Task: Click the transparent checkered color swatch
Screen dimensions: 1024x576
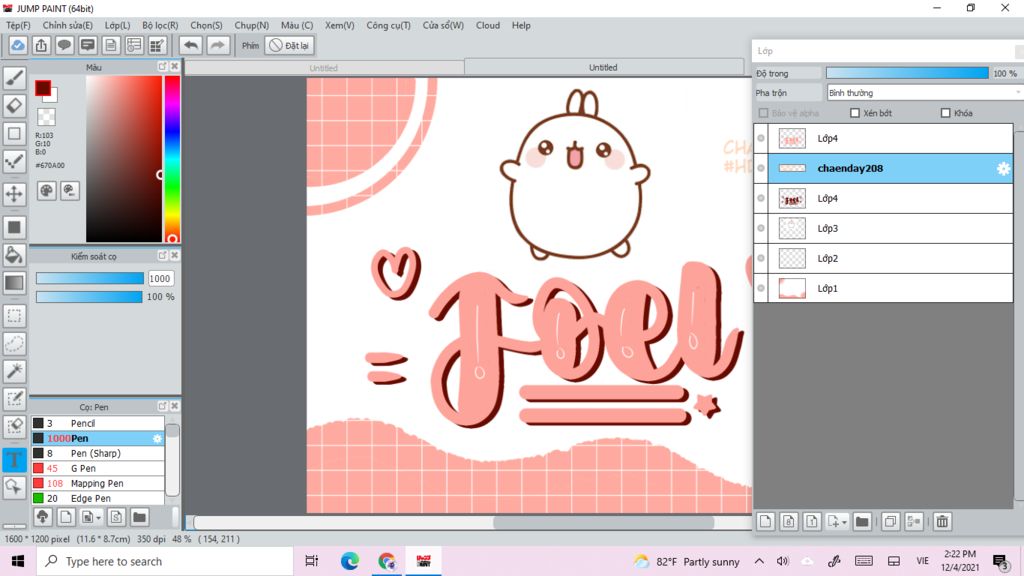Action: point(46,117)
